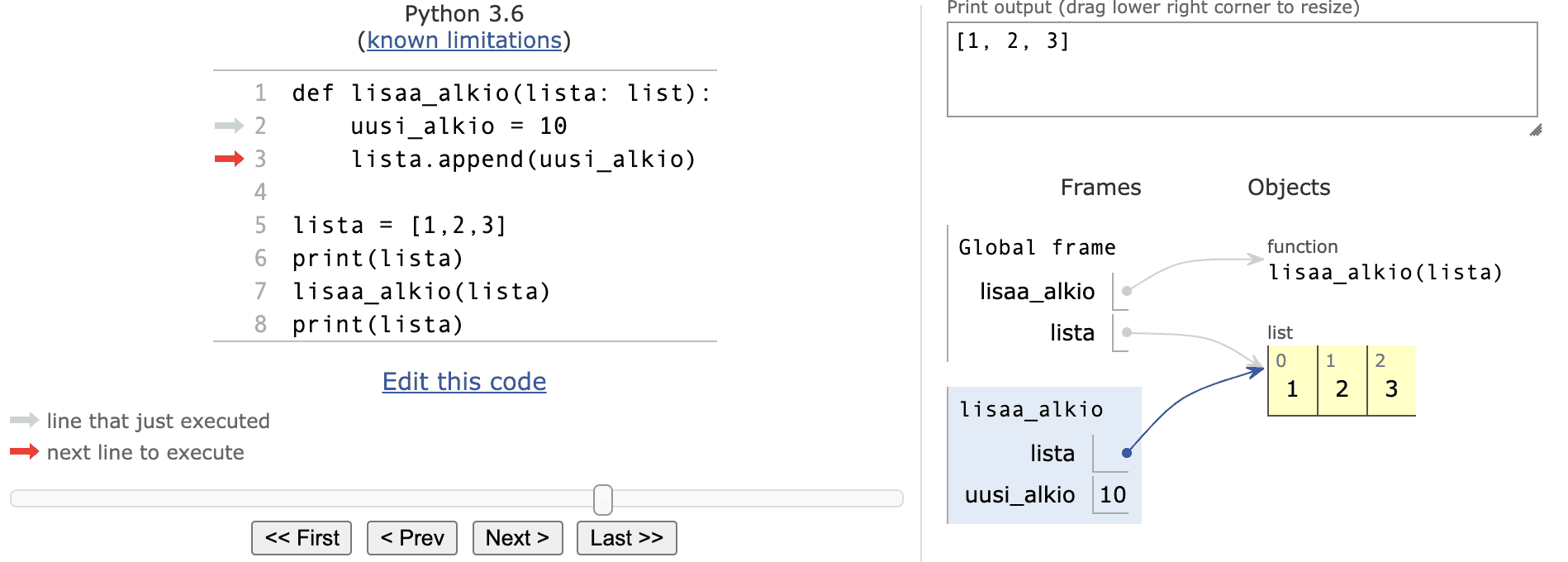The image size is (1568, 562).
Task: Click code line 7 lisaa_alkio(lista)
Action: (x=421, y=292)
